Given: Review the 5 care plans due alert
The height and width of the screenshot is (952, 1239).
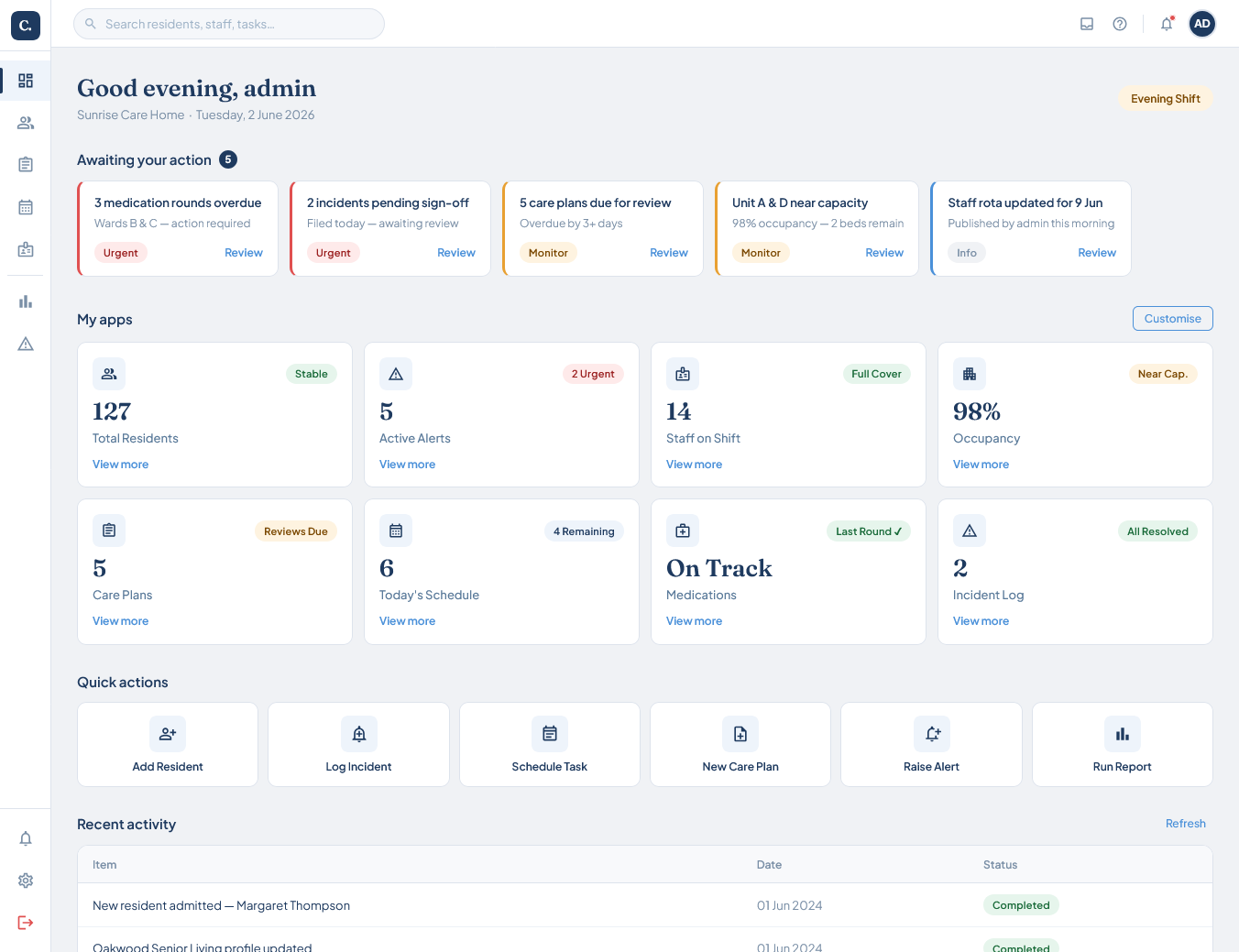Looking at the screenshot, I should tap(669, 253).
